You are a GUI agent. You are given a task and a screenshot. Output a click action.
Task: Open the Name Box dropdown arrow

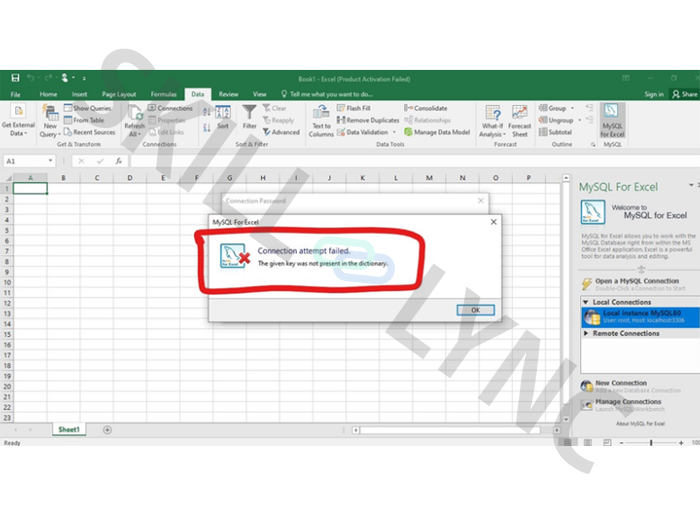[50, 161]
